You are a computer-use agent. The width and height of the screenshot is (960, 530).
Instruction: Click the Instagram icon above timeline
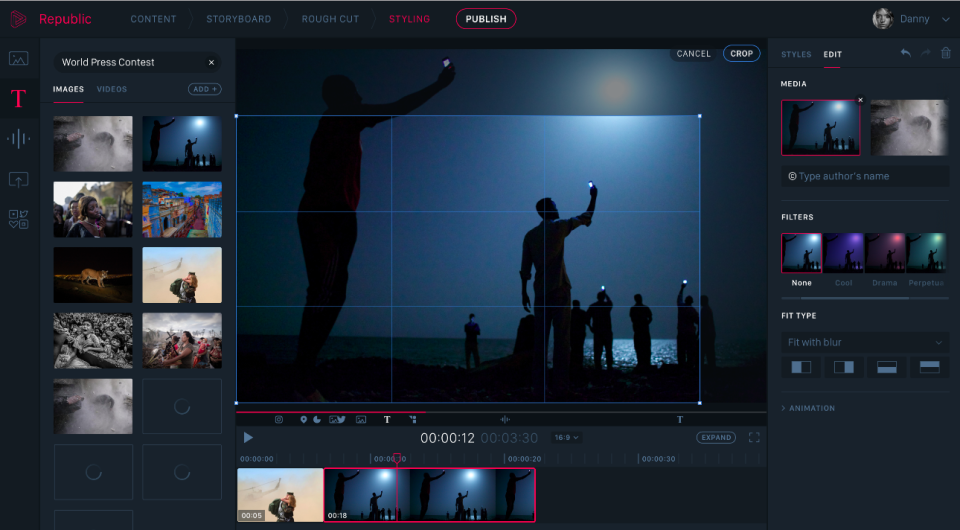279,420
